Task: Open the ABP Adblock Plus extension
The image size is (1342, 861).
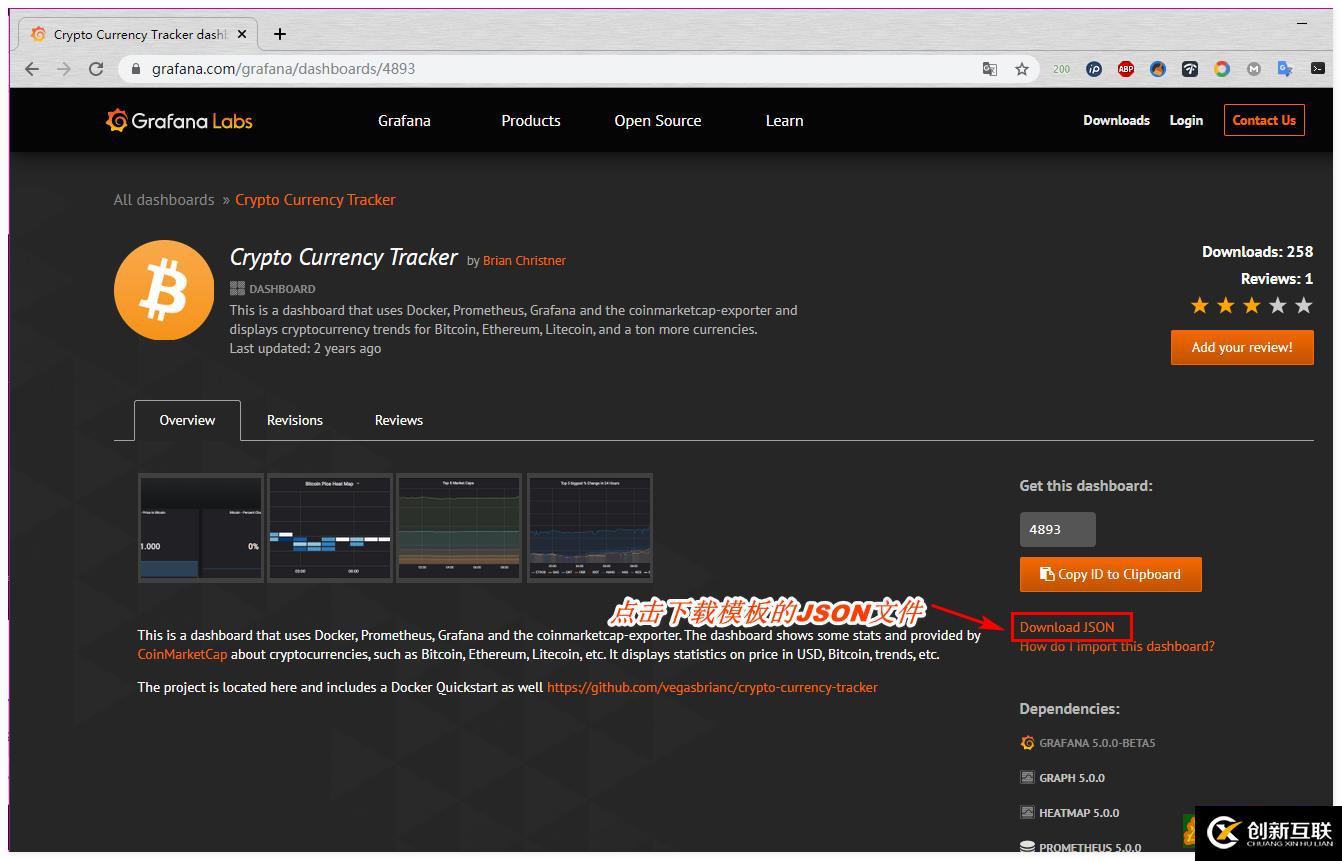Action: pyautogui.click(x=1126, y=69)
